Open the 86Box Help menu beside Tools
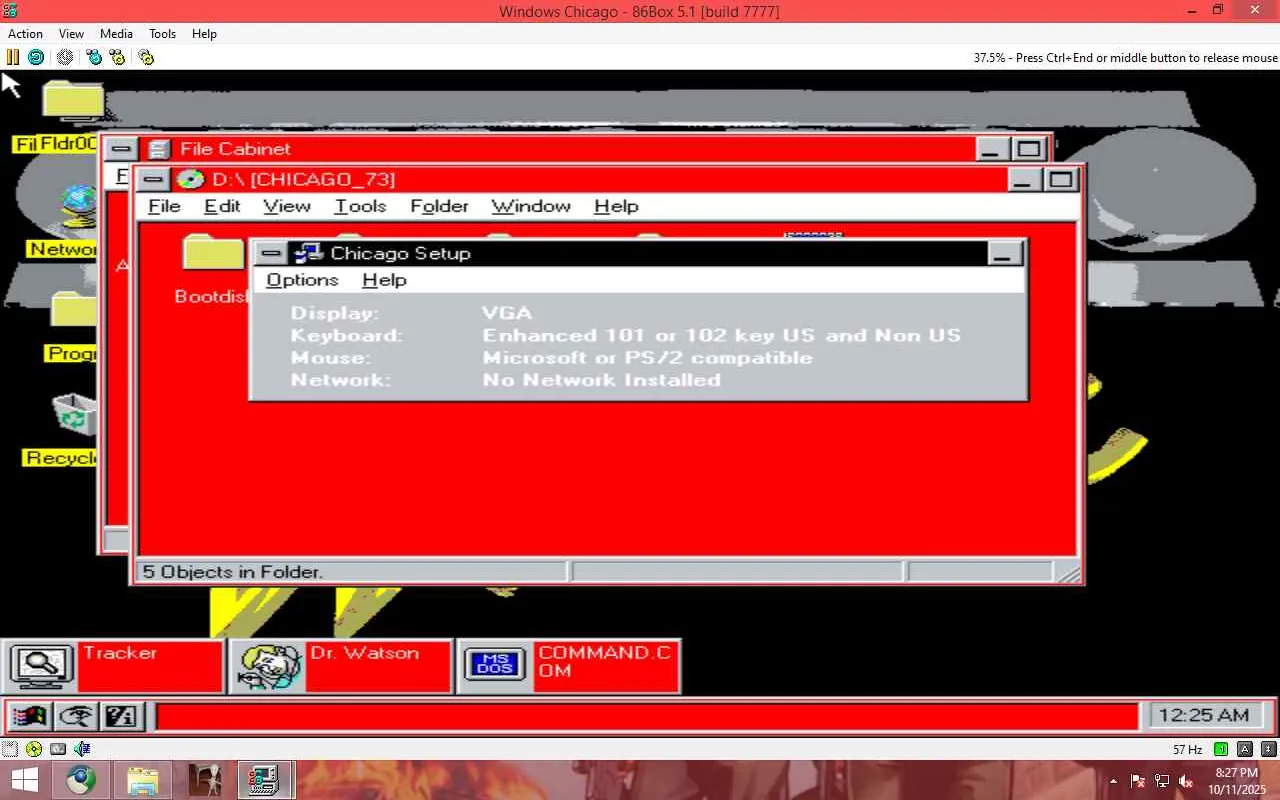Viewport: 1280px width, 800px height. coord(204,33)
